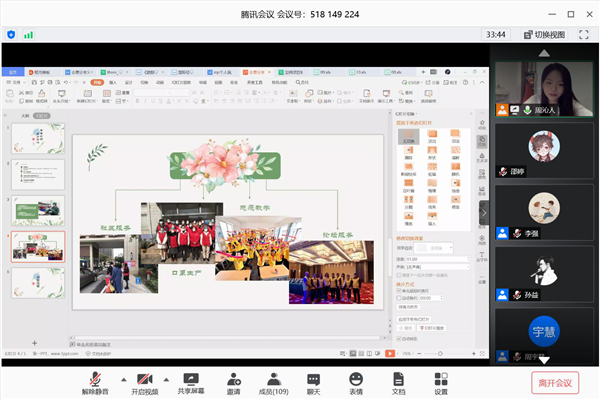
Task: Select slide 2 thumbnail in shared WPS
Action: pyautogui.click(x=38, y=175)
